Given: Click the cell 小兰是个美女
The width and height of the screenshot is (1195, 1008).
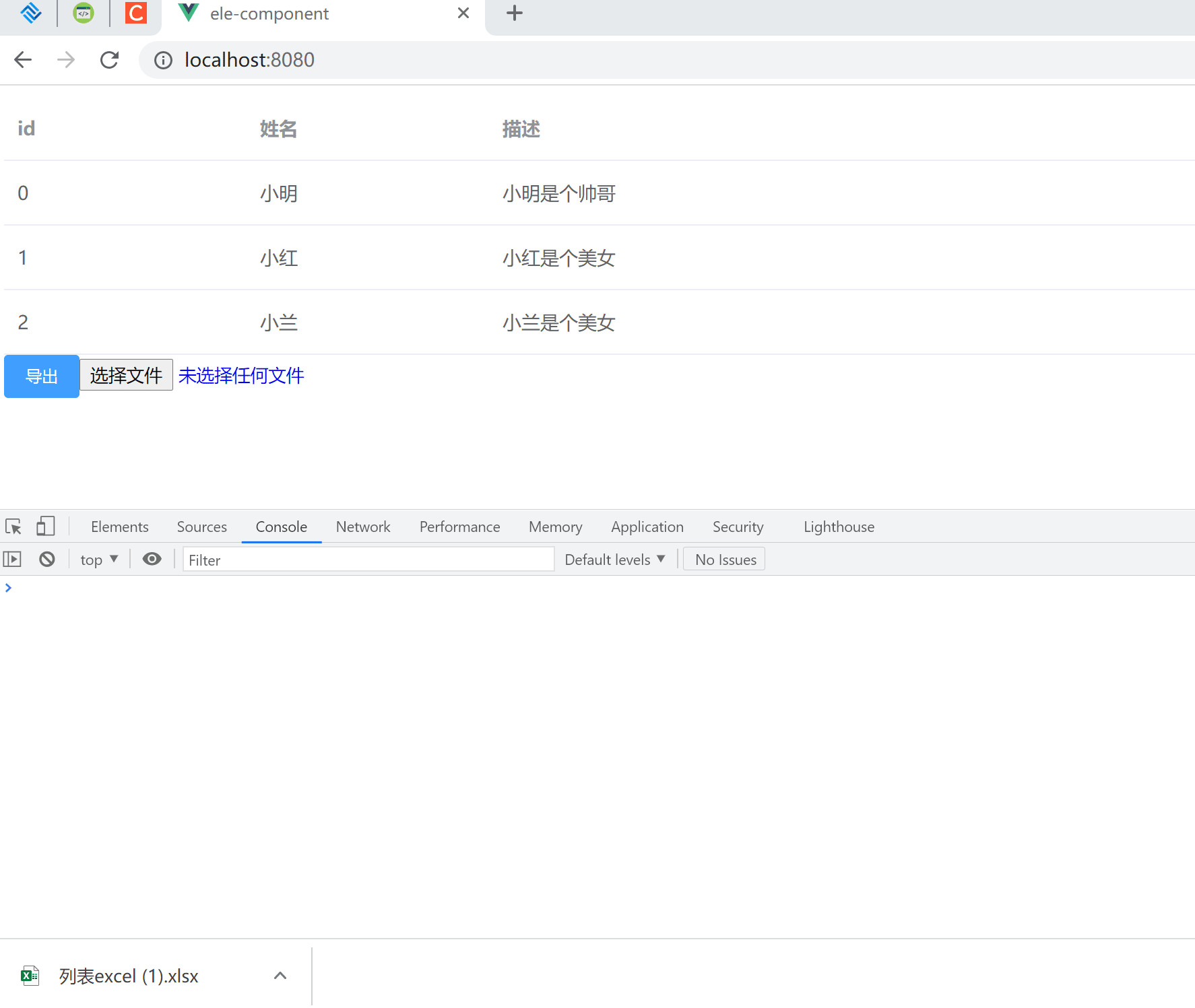Looking at the screenshot, I should 559,323.
